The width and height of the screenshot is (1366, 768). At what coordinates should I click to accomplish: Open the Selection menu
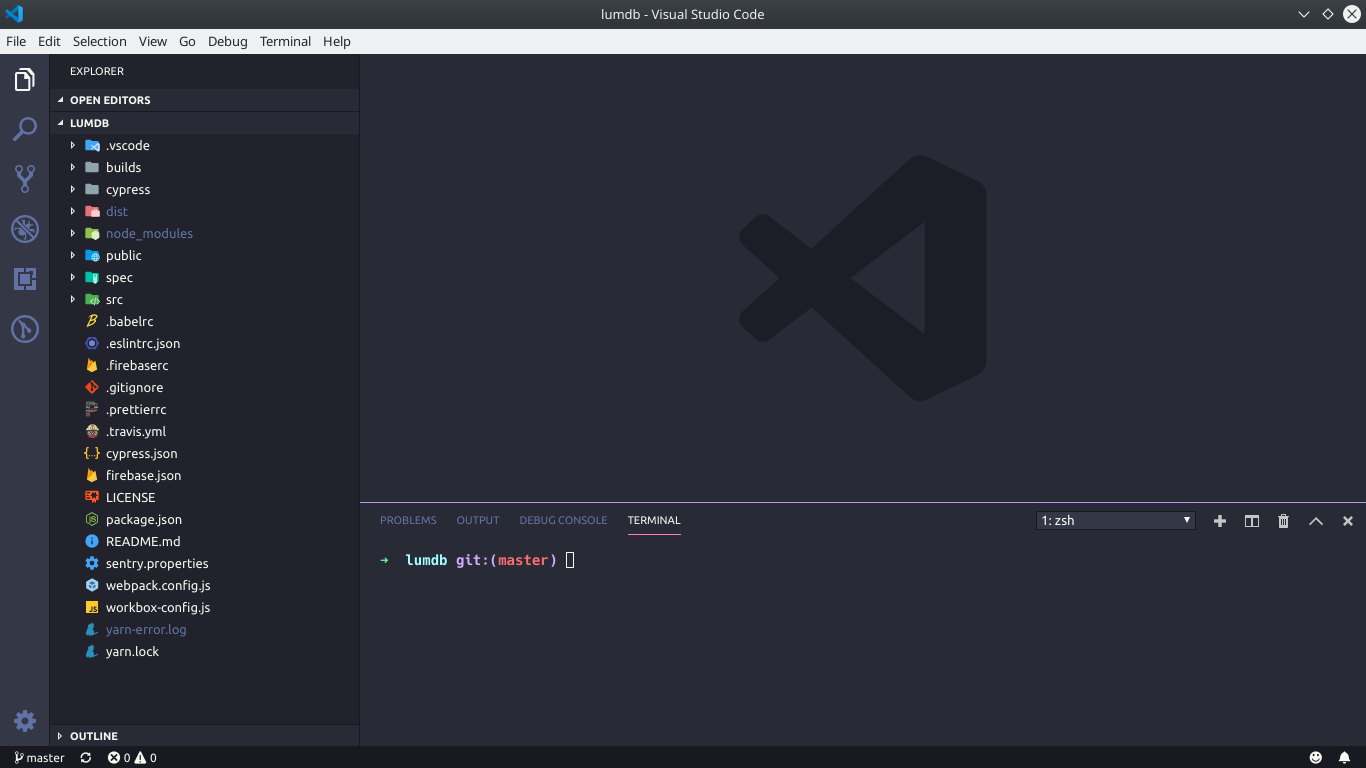pos(99,42)
